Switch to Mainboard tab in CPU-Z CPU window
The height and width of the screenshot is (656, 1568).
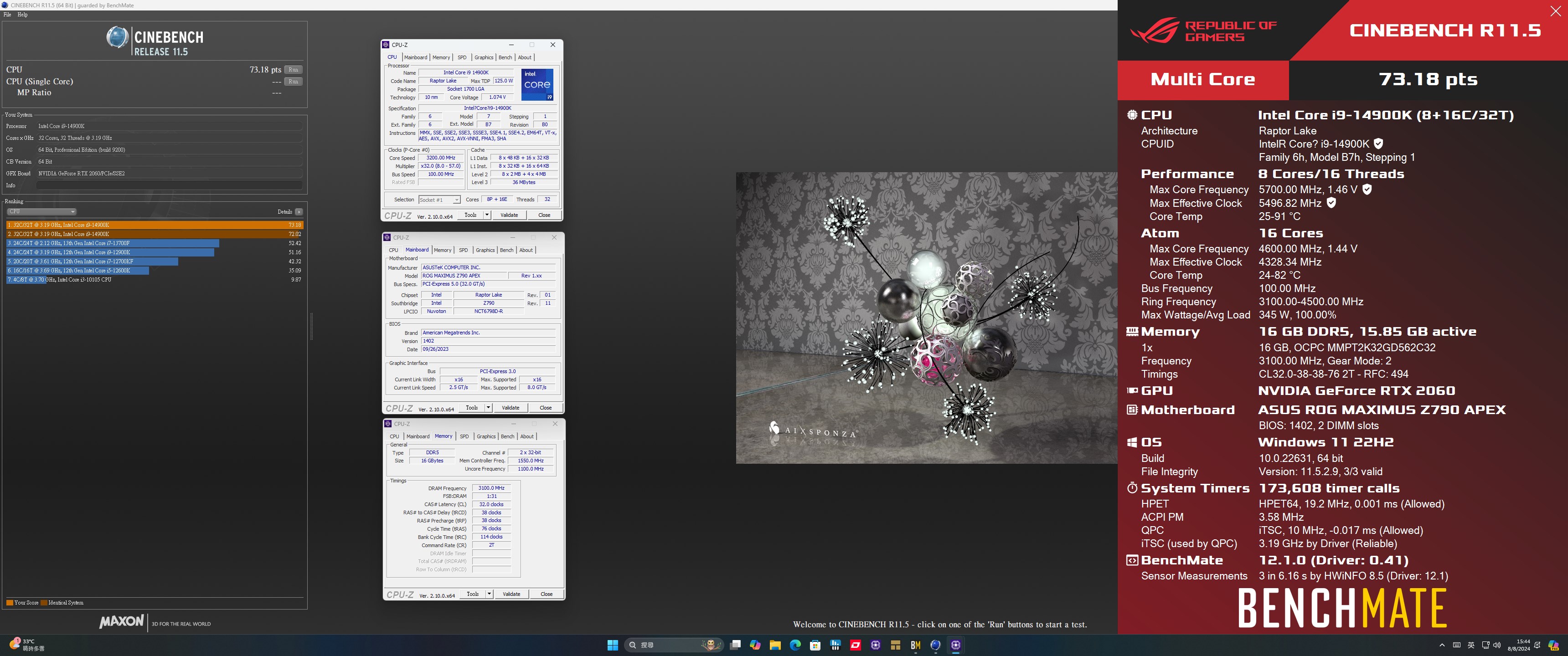pyautogui.click(x=416, y=57)
